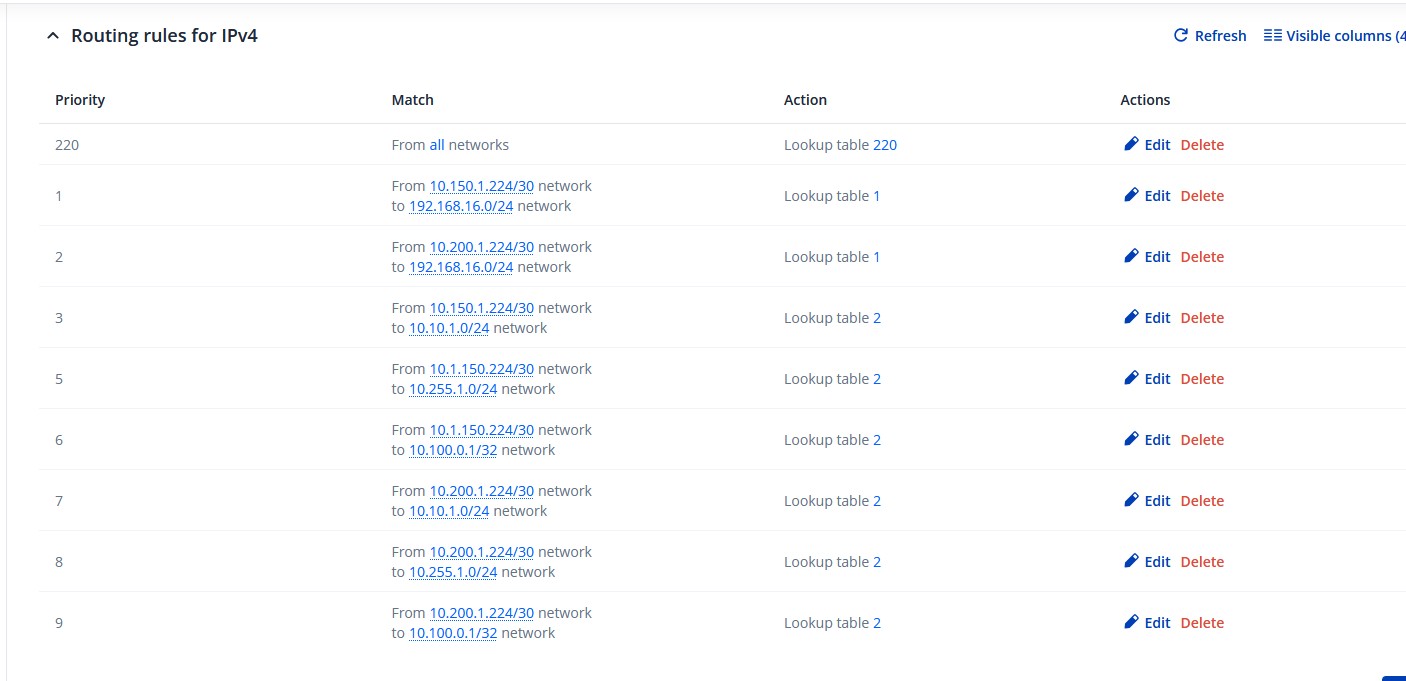The height and width of the screenshot is (681, 1406).
Task: Delete the priority 220 all networks rule
Action: (x=1202, y=145)
